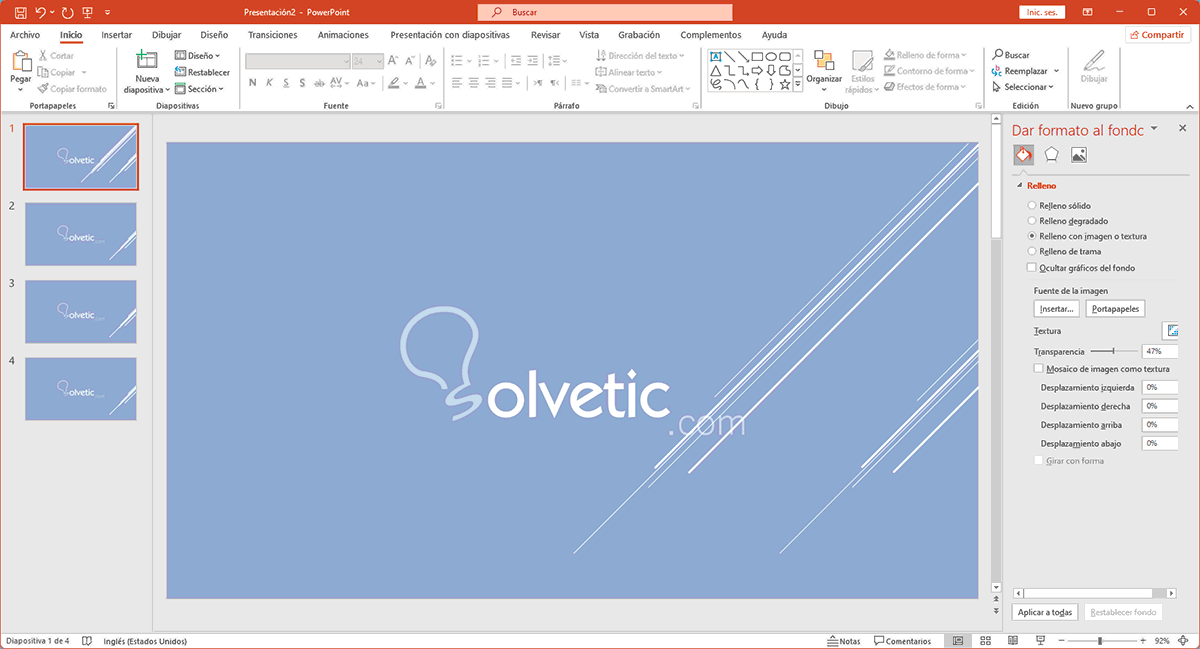Redo the last action
Viewport: 1200px width, 649px height.
click(66, 12)
